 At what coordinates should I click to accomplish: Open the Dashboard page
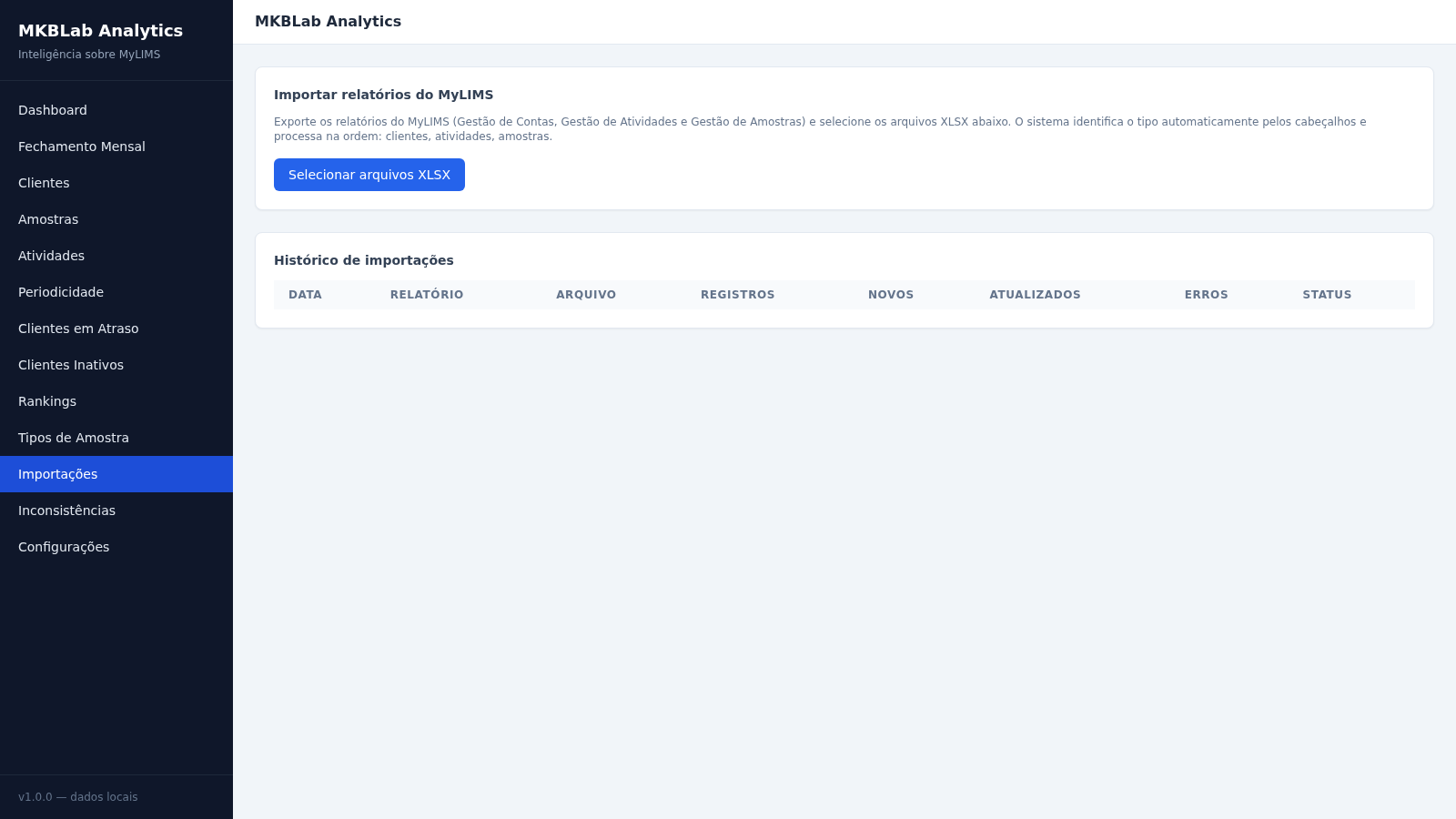point(116,110)
